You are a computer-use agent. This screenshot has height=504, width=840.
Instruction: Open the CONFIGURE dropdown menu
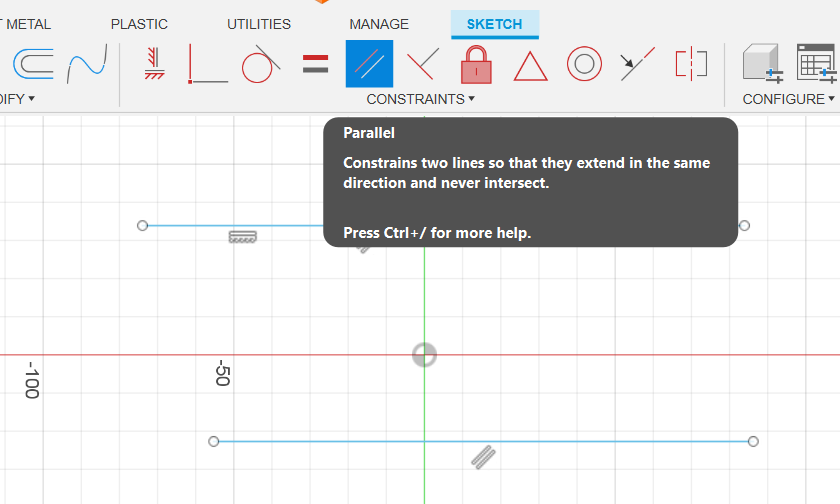click(x=789, y=99)
